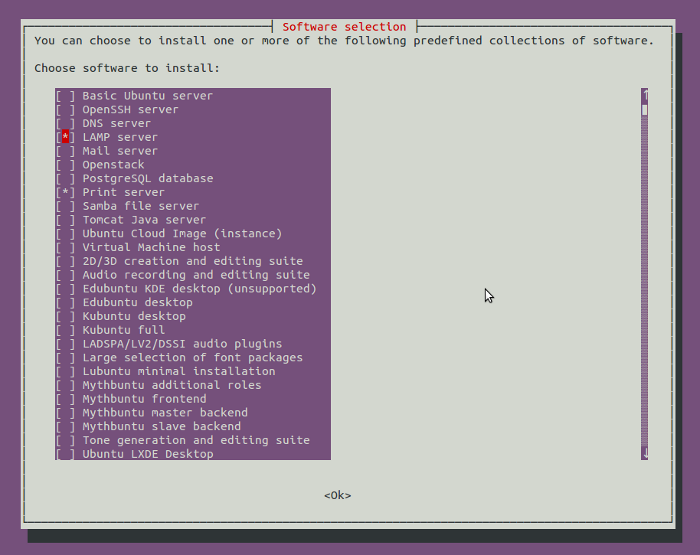Click the scrollbar up arrow

coord(644,95)
